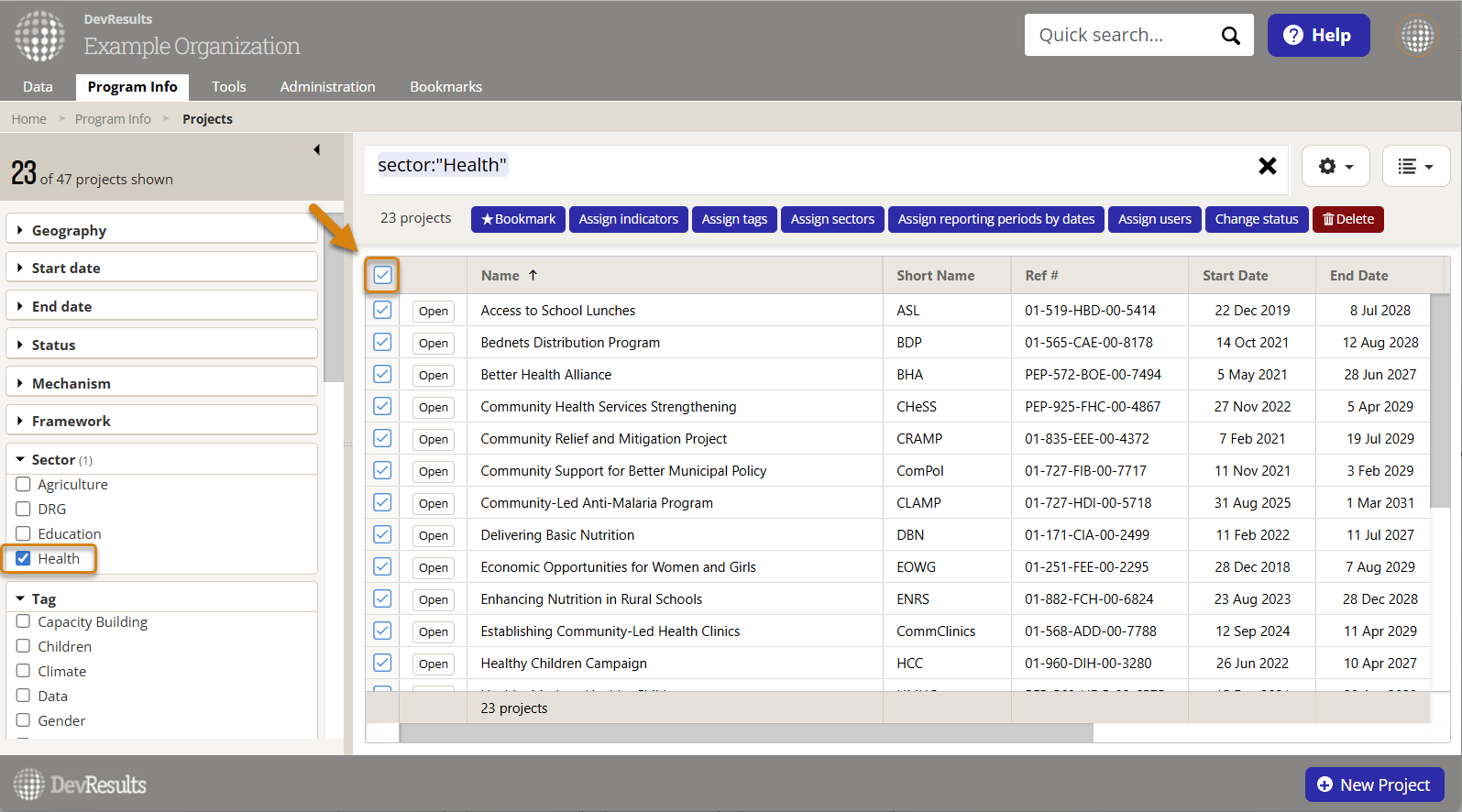Check the Education sector checkbox
Screen dimensions: 1462x812
pos(24,533)
